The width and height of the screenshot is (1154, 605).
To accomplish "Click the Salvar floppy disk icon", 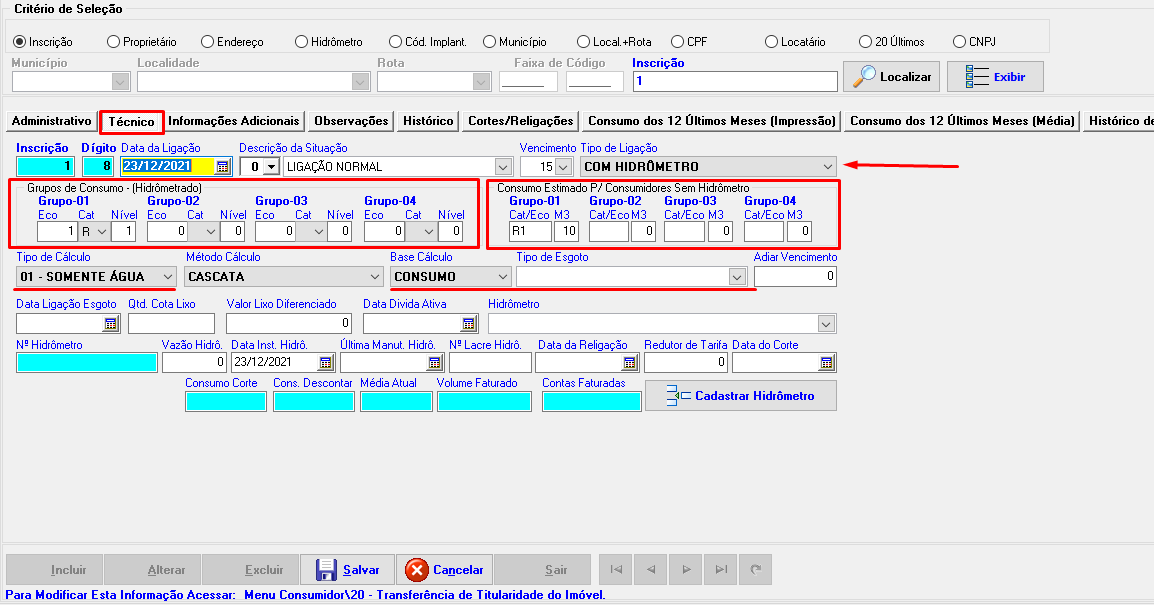I will pos(326,570).
